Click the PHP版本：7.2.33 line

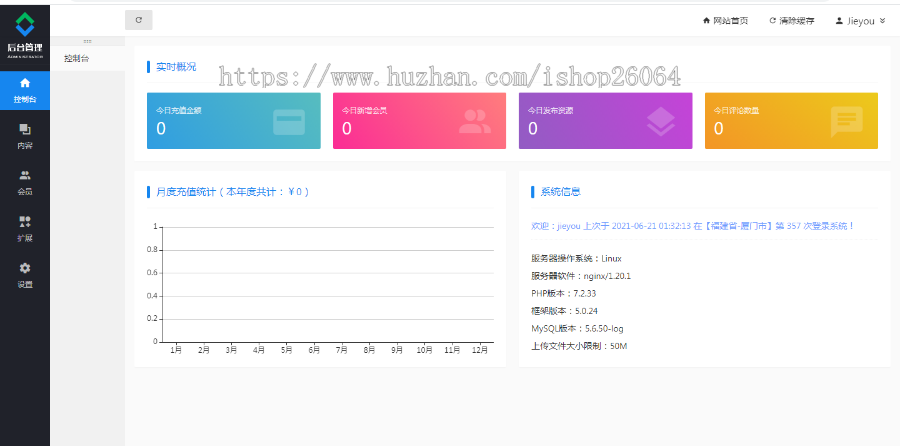tap(564, 294)
